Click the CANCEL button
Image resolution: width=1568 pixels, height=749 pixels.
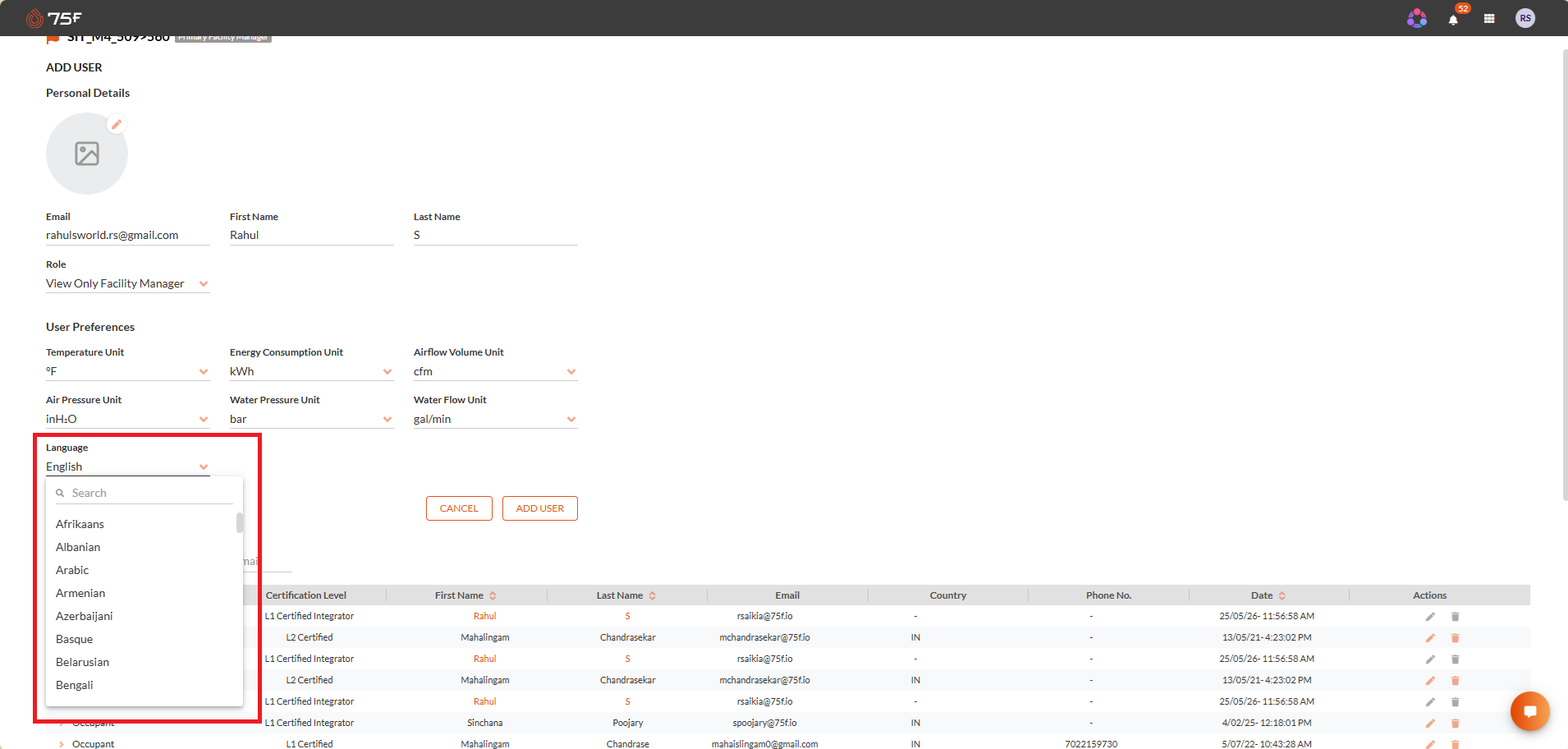point(459,508)
